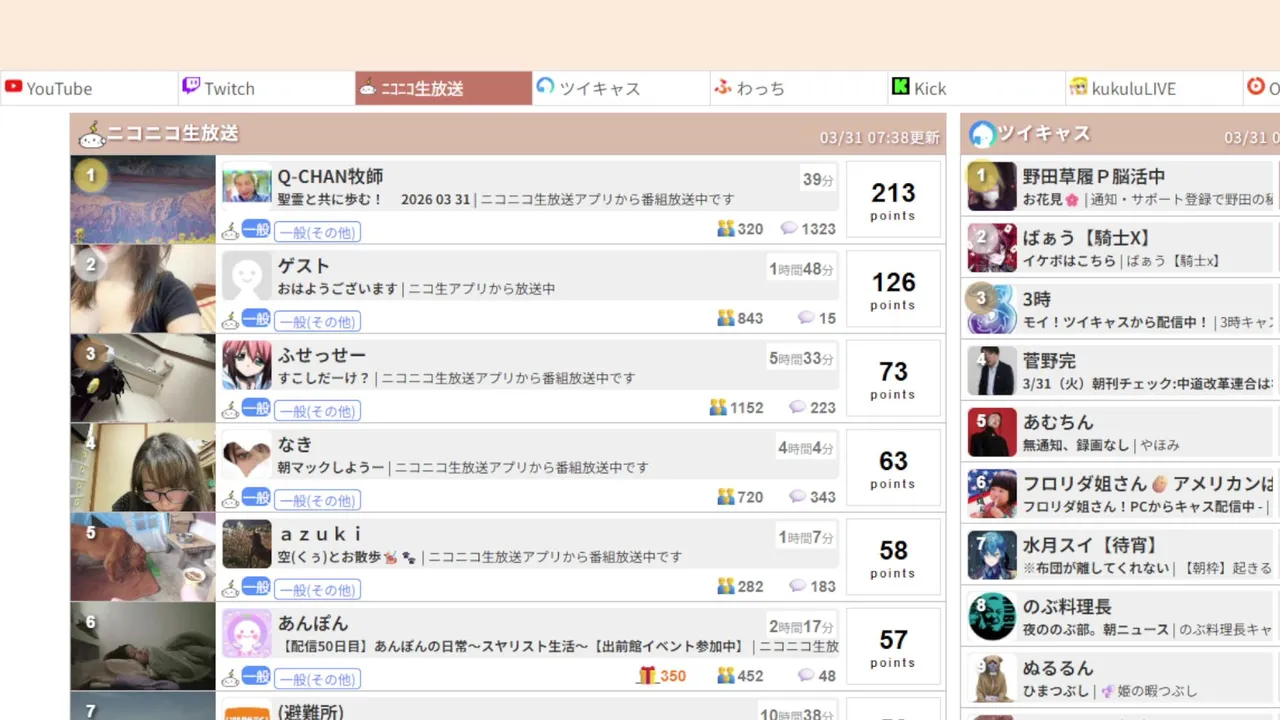
Task: Click the 126 points box
Action: (x=893, y=289)
